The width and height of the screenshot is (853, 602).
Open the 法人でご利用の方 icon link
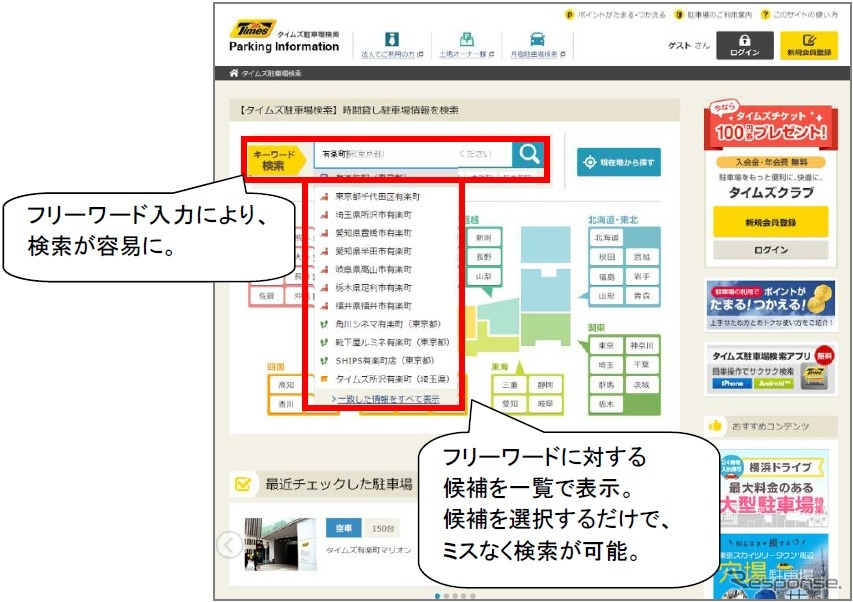pyautogui.click(x=392, y=45)
